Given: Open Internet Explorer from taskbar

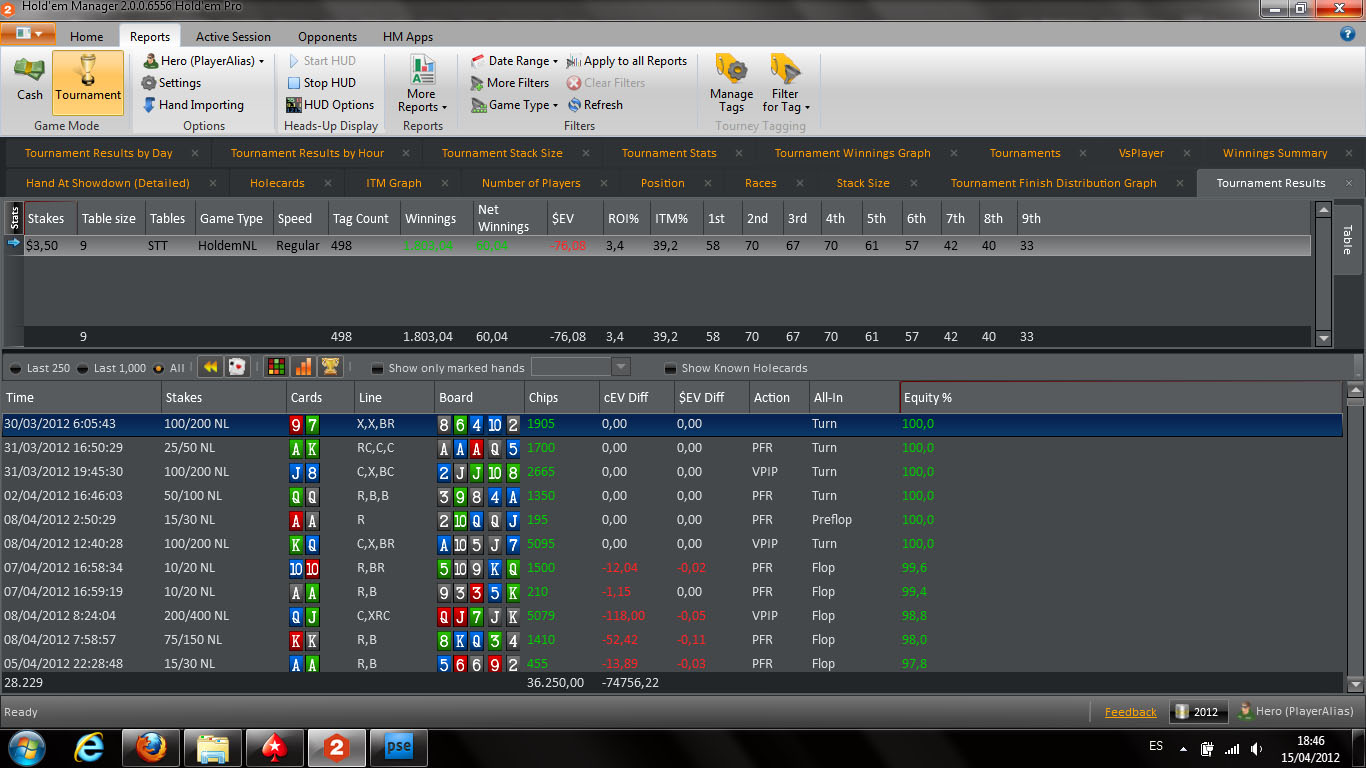Looking at the screenshot, I should 91,747.
